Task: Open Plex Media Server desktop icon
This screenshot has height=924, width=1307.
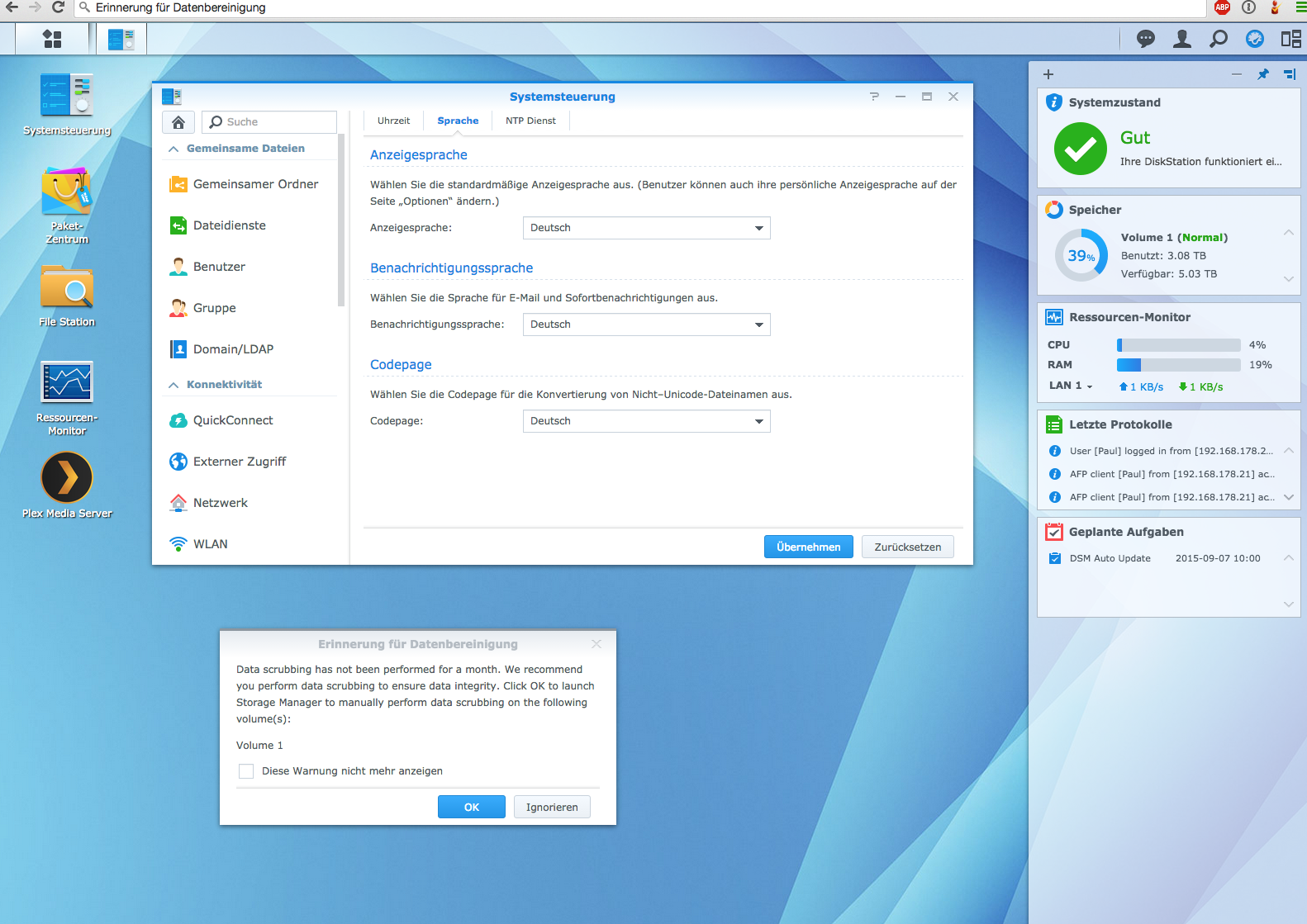Action: point(66,477)
